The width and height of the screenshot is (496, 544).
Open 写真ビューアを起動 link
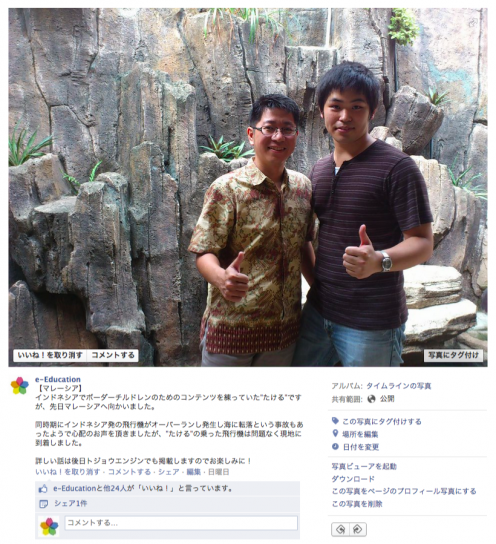364,466
